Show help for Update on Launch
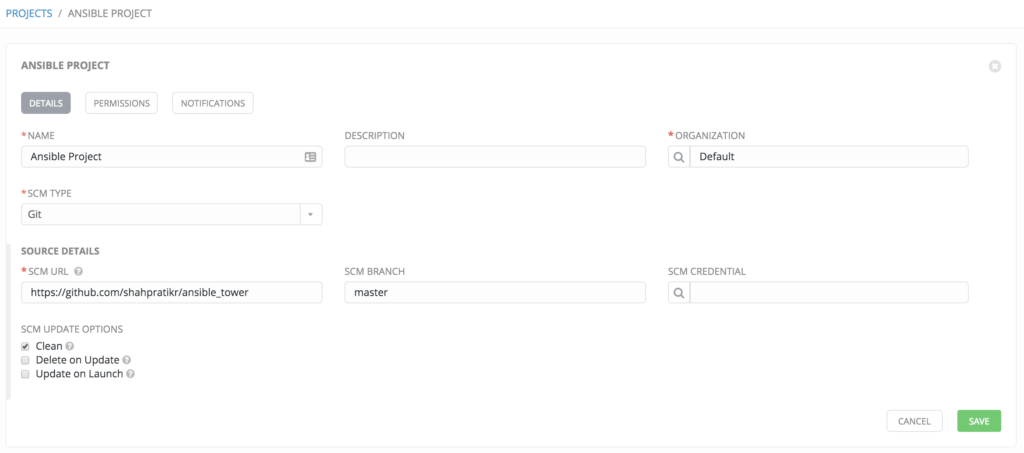 click(130, 374)
